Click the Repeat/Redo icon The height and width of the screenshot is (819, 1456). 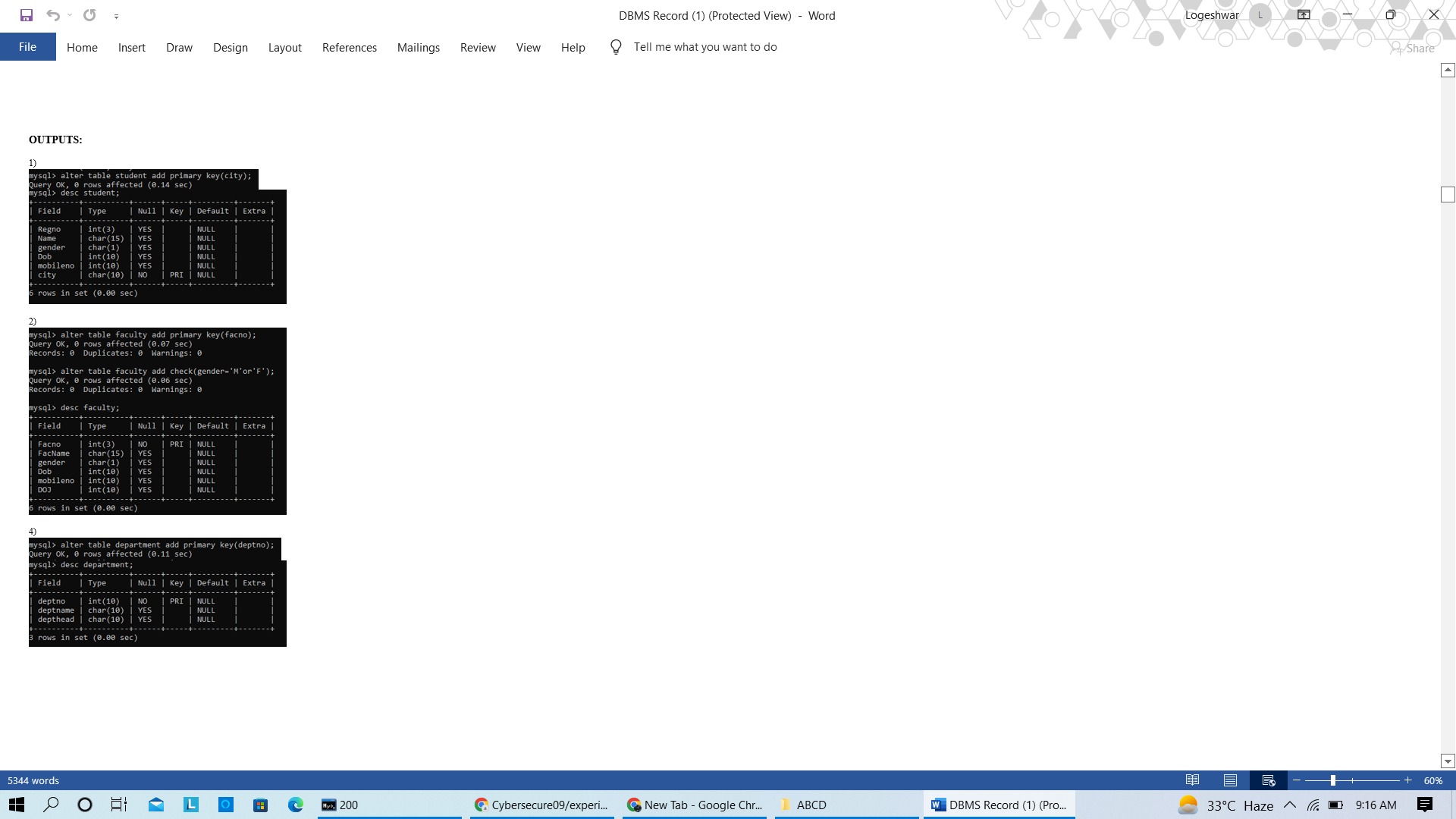(89, 15)
